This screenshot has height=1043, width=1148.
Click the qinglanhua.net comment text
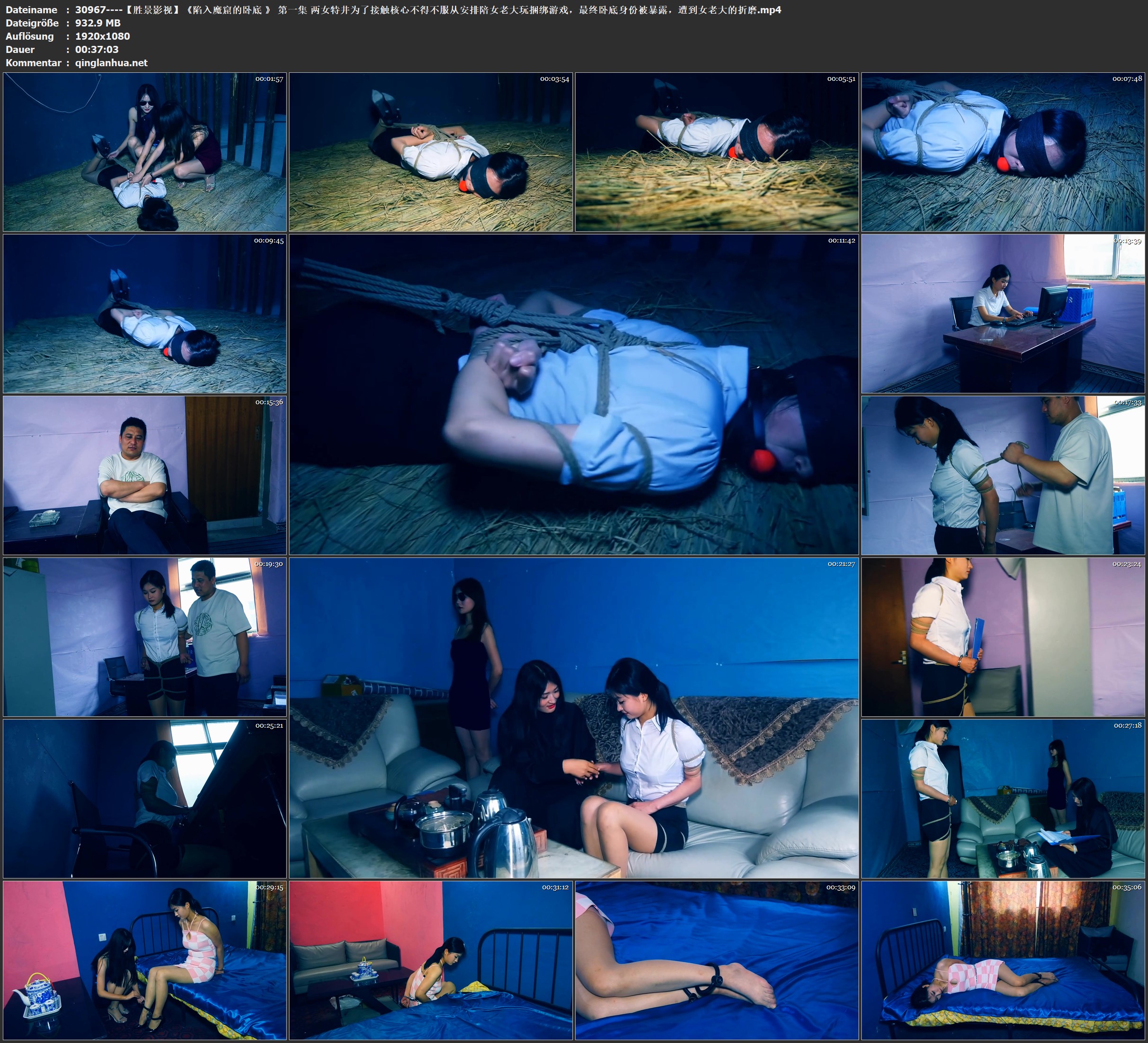(x=111, y=62)
